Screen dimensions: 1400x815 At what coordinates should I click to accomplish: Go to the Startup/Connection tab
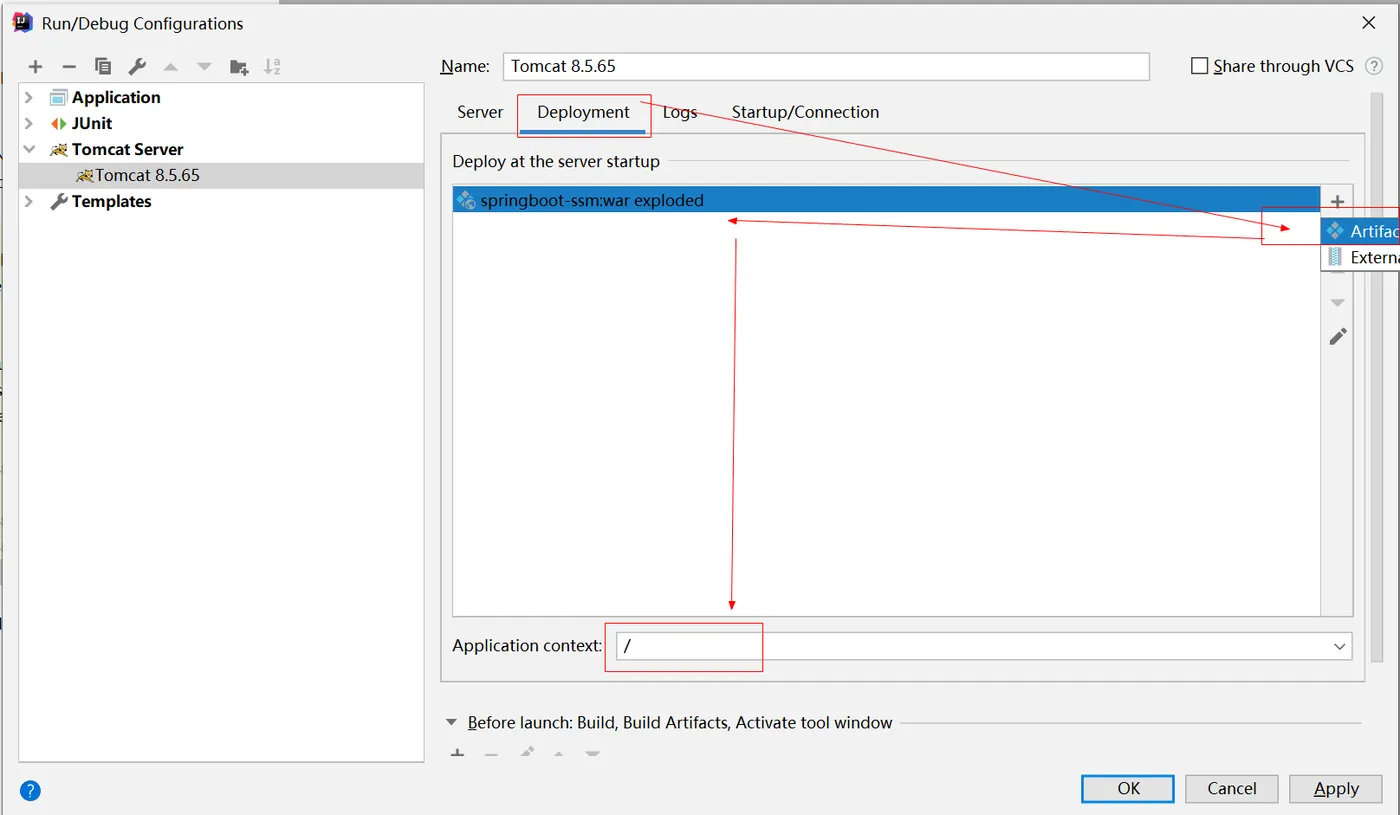pyautogui.click(x=805, y=112)
